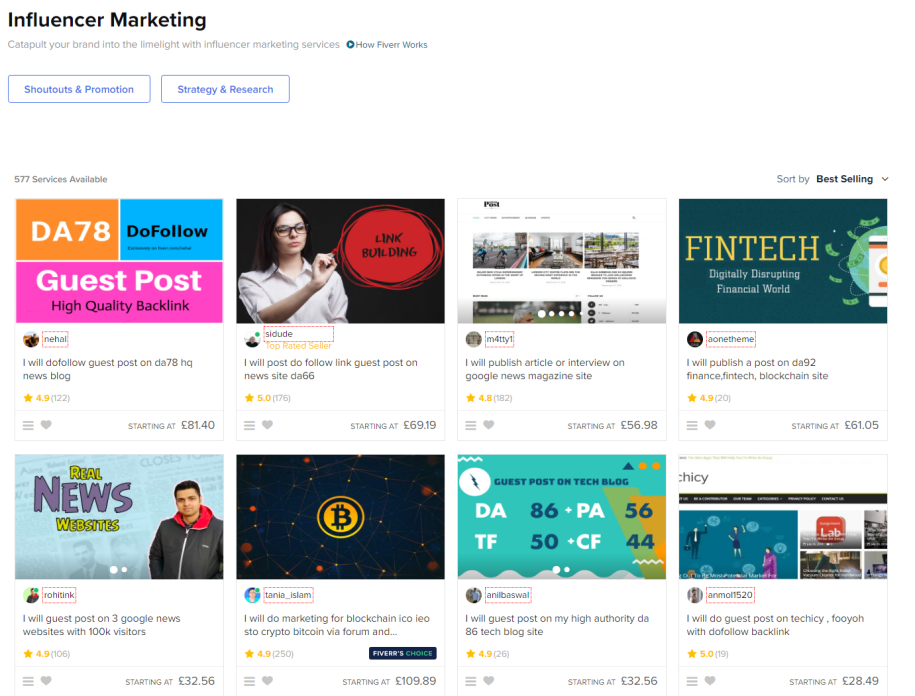This screenshot has width=915, height=696.
Task: Open seller nehal's username link
Action: 55,339
